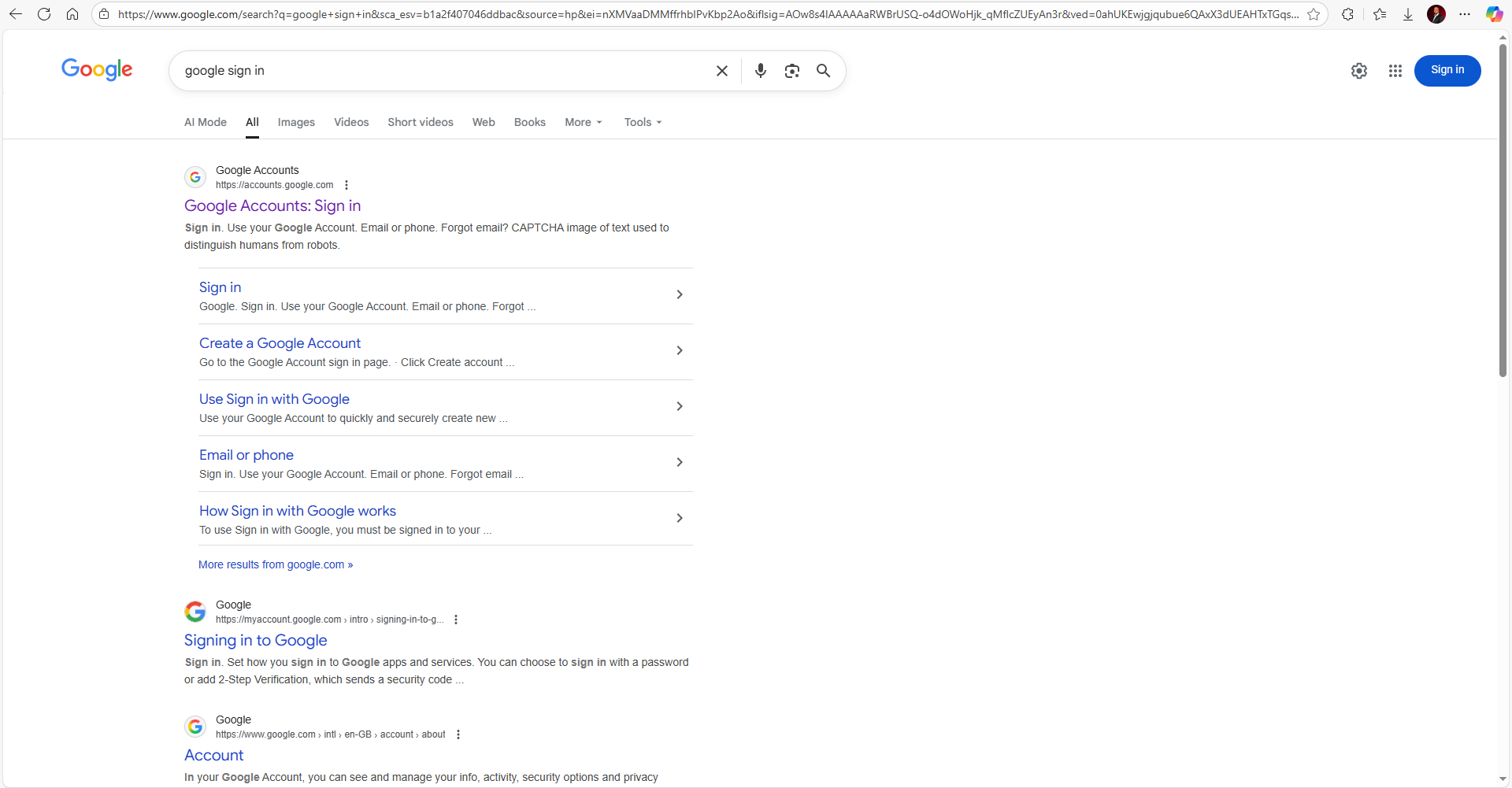Open the Google apps grid
The height and width of the screenshot is (788, 1512).
[x=1395, y=71]
